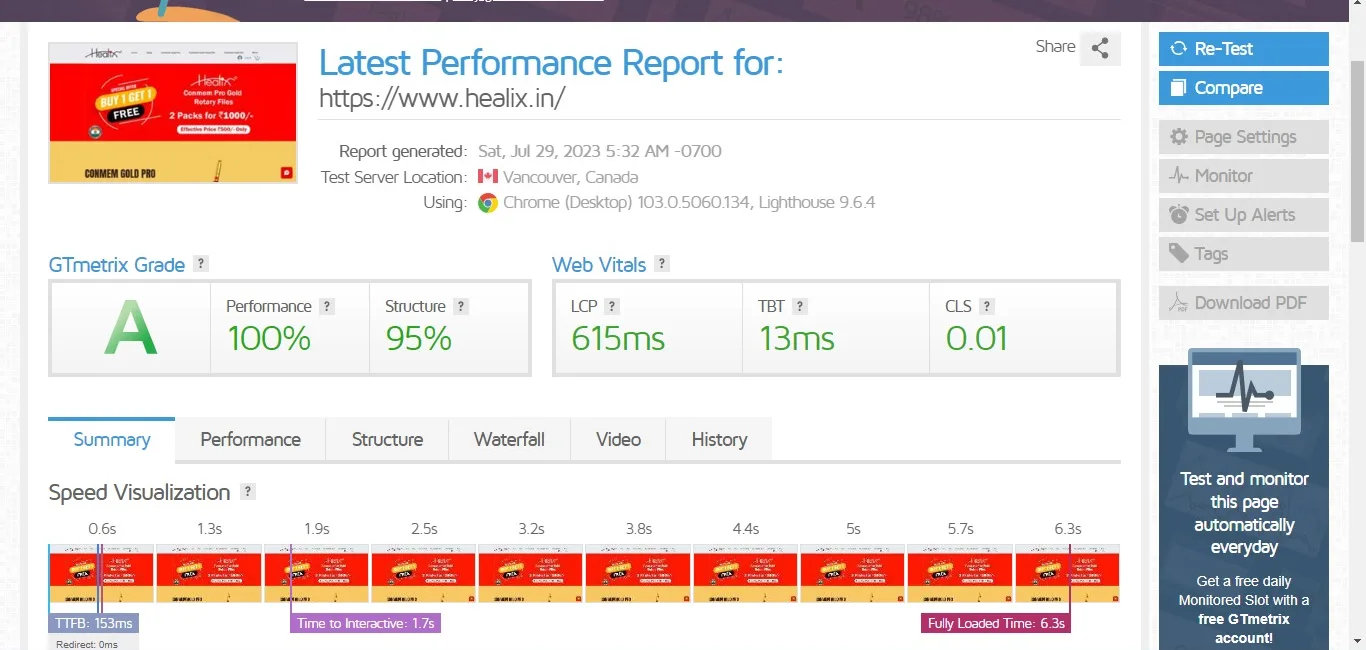This screenshot has height=650, width=1366.
Task: Click the TTFB: 153ms marker
Action: tap(93, 623)
